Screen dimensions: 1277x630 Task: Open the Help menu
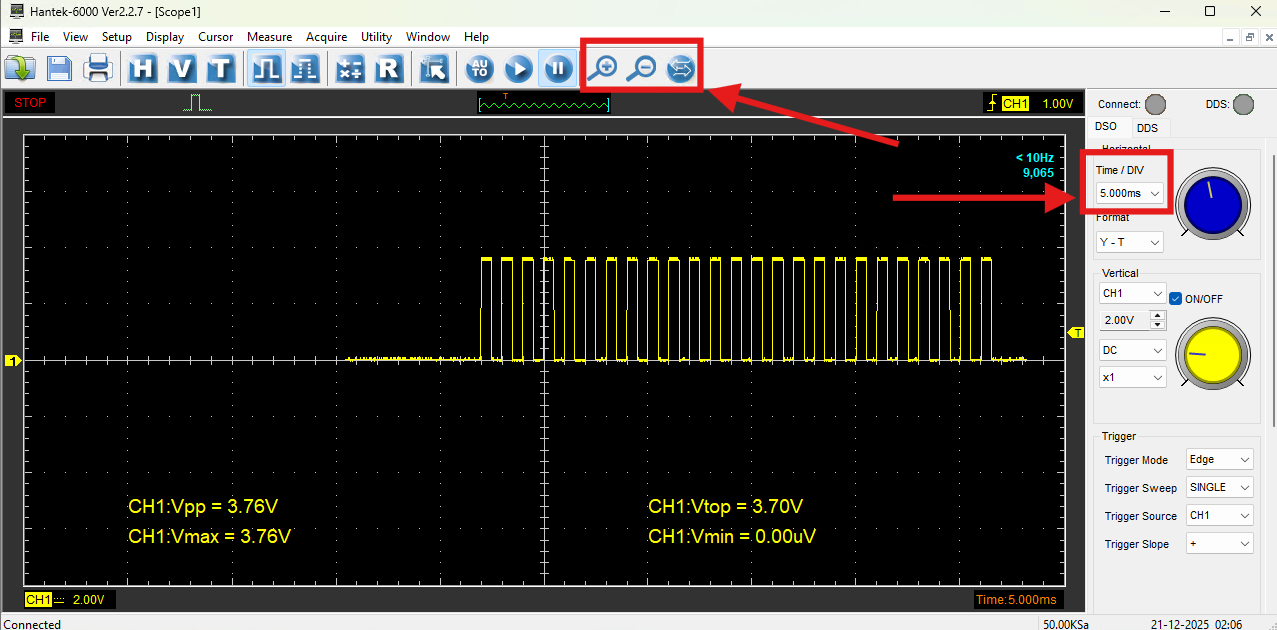coord(477,37)
